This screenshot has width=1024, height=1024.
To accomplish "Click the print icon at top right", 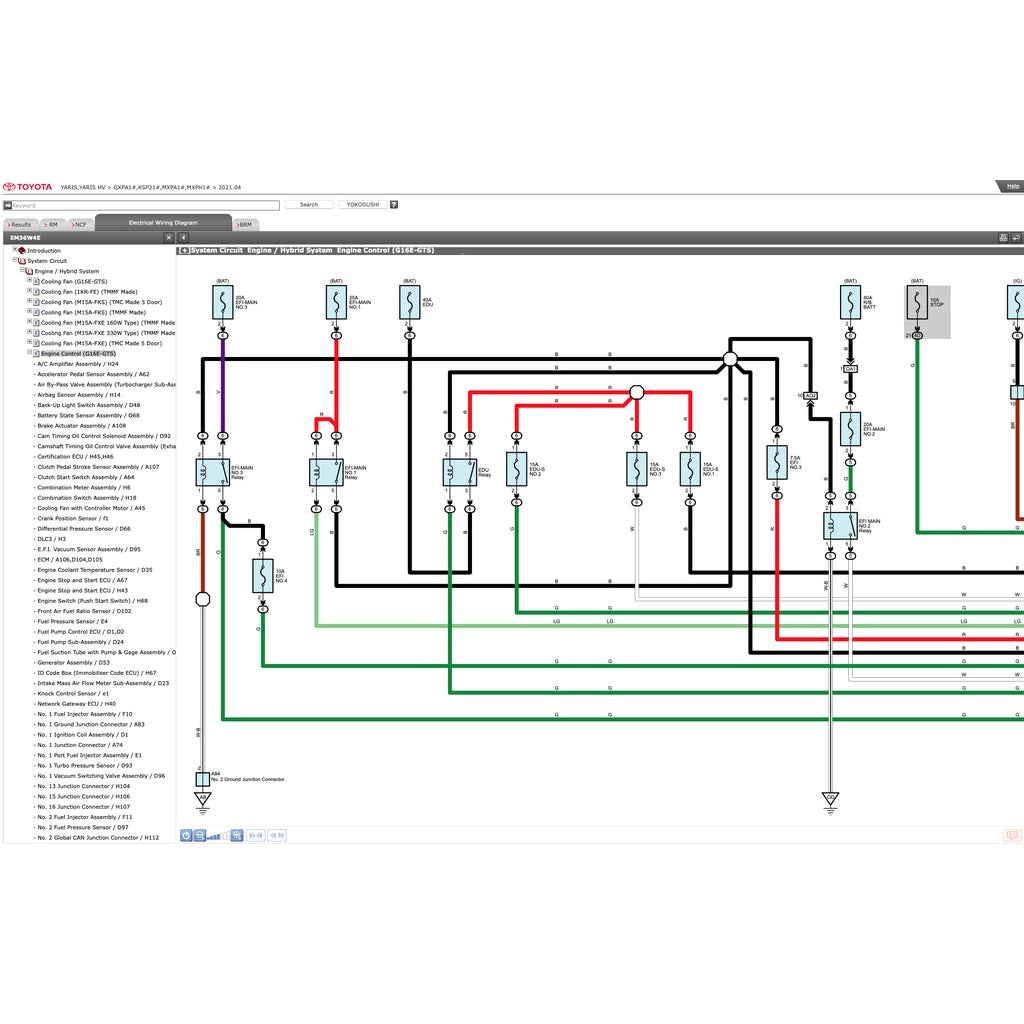I will click(x=1003, y=238).
